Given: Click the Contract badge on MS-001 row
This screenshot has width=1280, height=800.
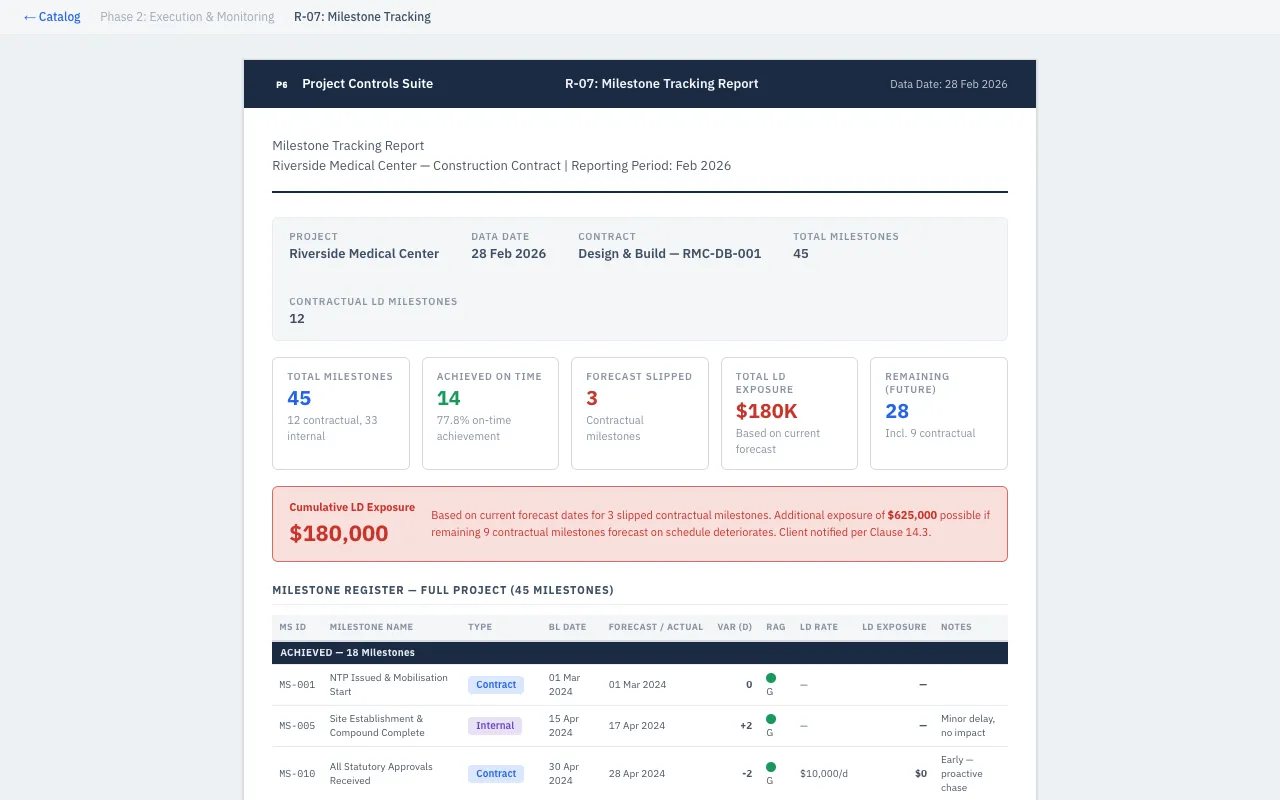Looking at the screenshot, I should click(x=496, y=685).
